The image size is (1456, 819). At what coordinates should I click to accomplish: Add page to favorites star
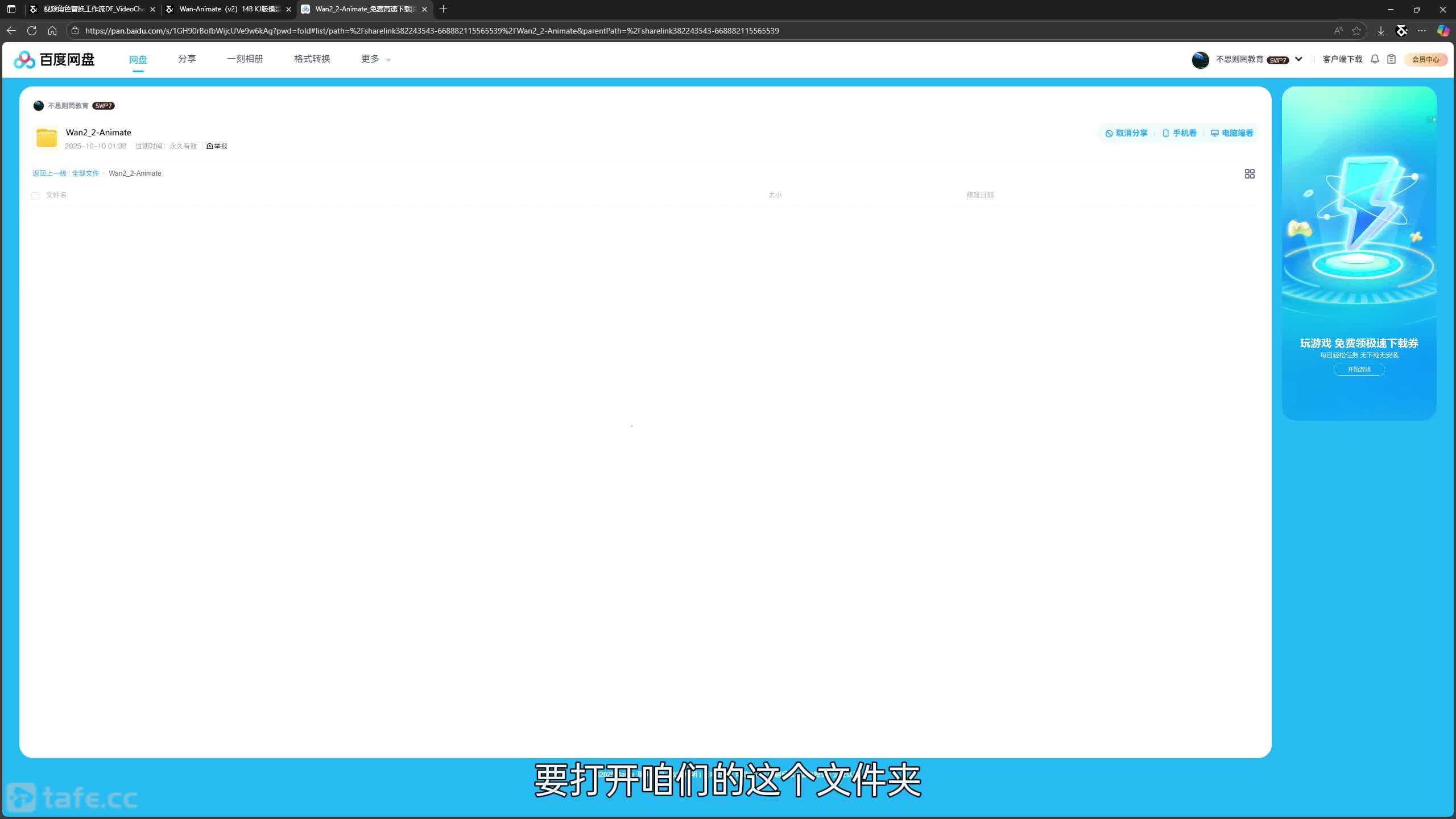(x=1356, y=31)
